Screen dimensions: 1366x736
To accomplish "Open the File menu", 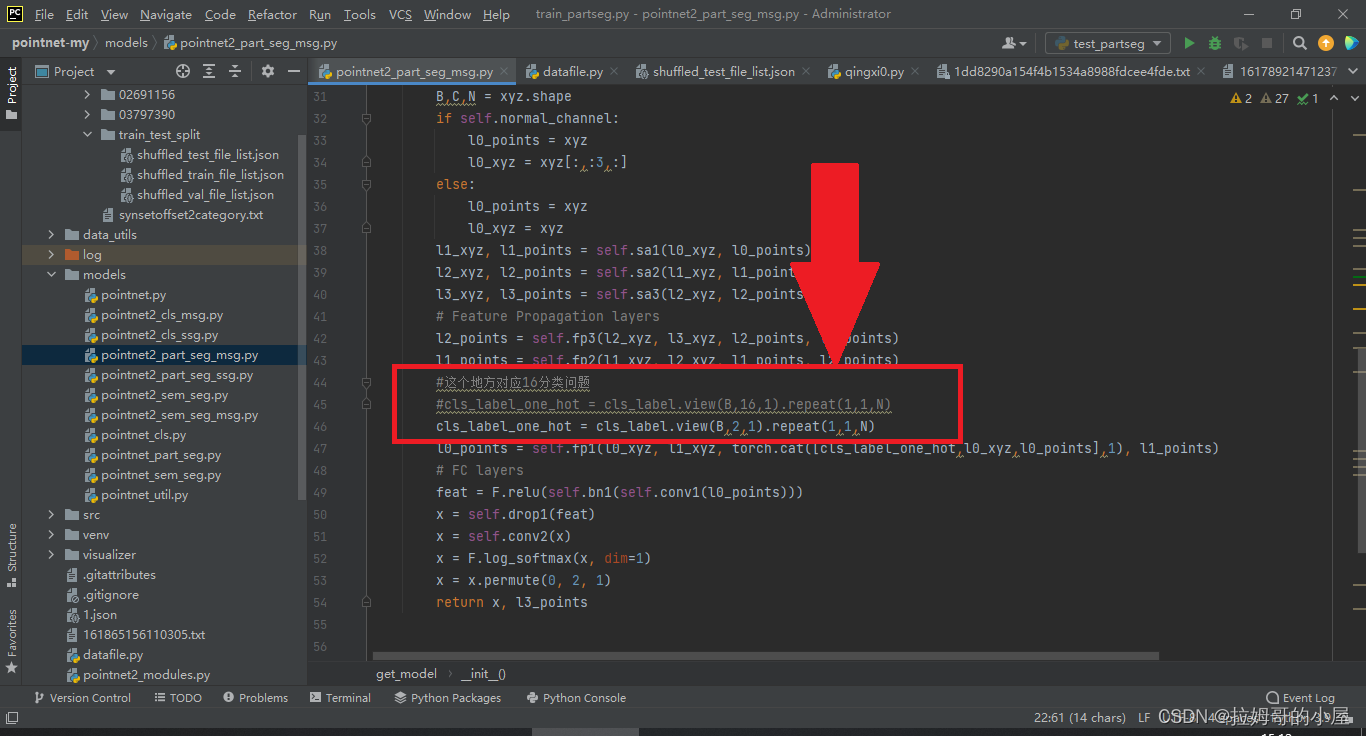I will [x=44, y=15].
